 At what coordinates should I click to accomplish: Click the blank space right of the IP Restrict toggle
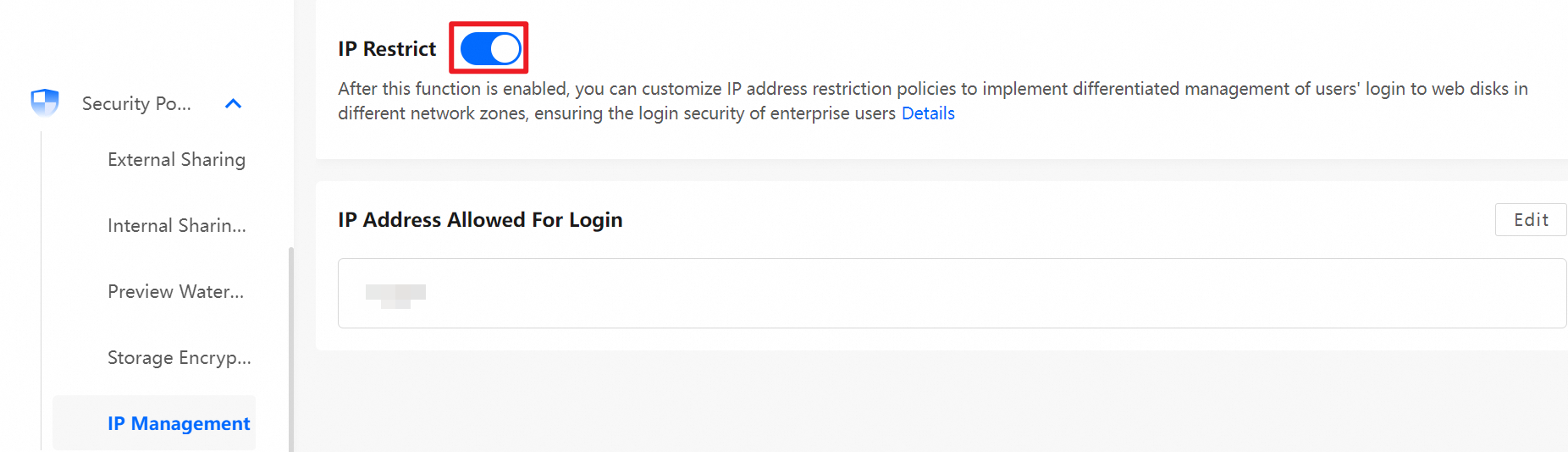[931, 48]
